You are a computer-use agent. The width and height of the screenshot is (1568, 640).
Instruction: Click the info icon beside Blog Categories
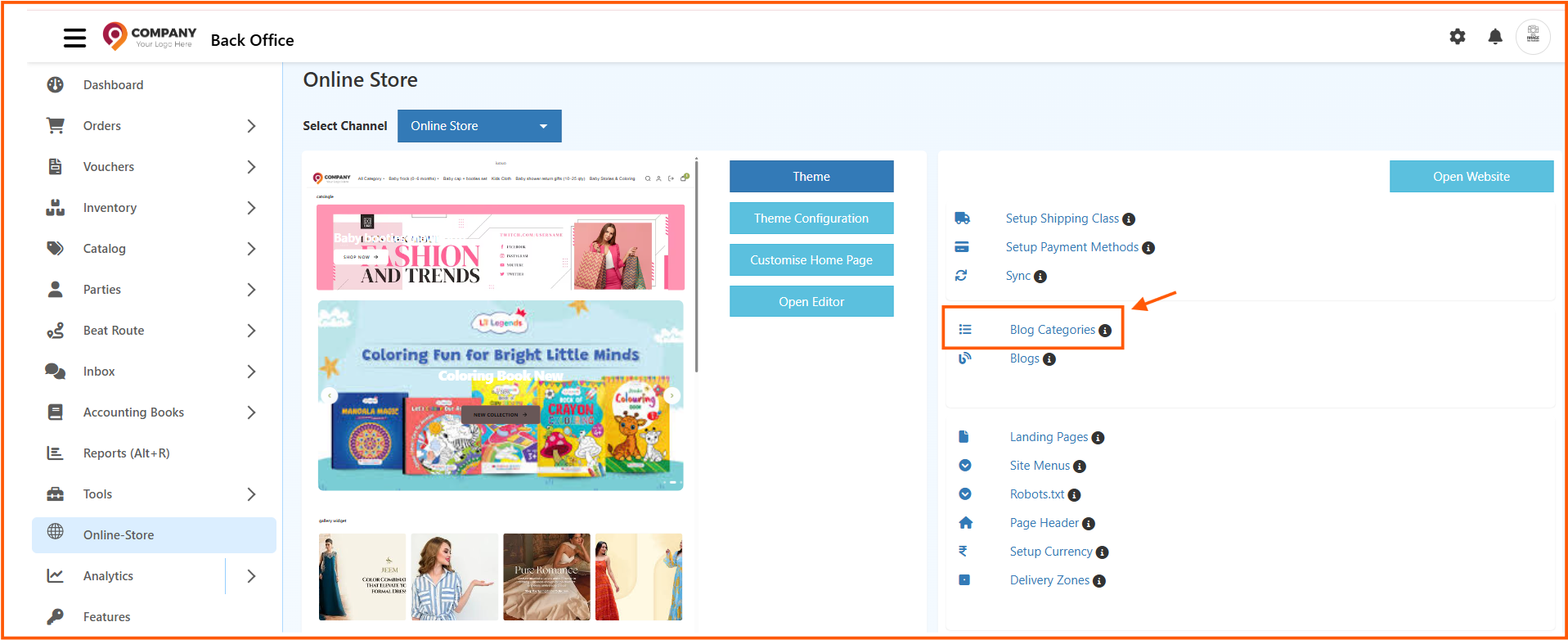pos(1105,331)
